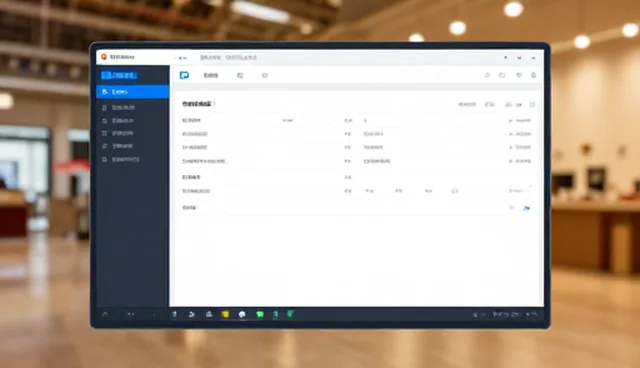Open the text tab beside the blue logo
This screenshot has width=640, height=368.
tap(211, 75)
